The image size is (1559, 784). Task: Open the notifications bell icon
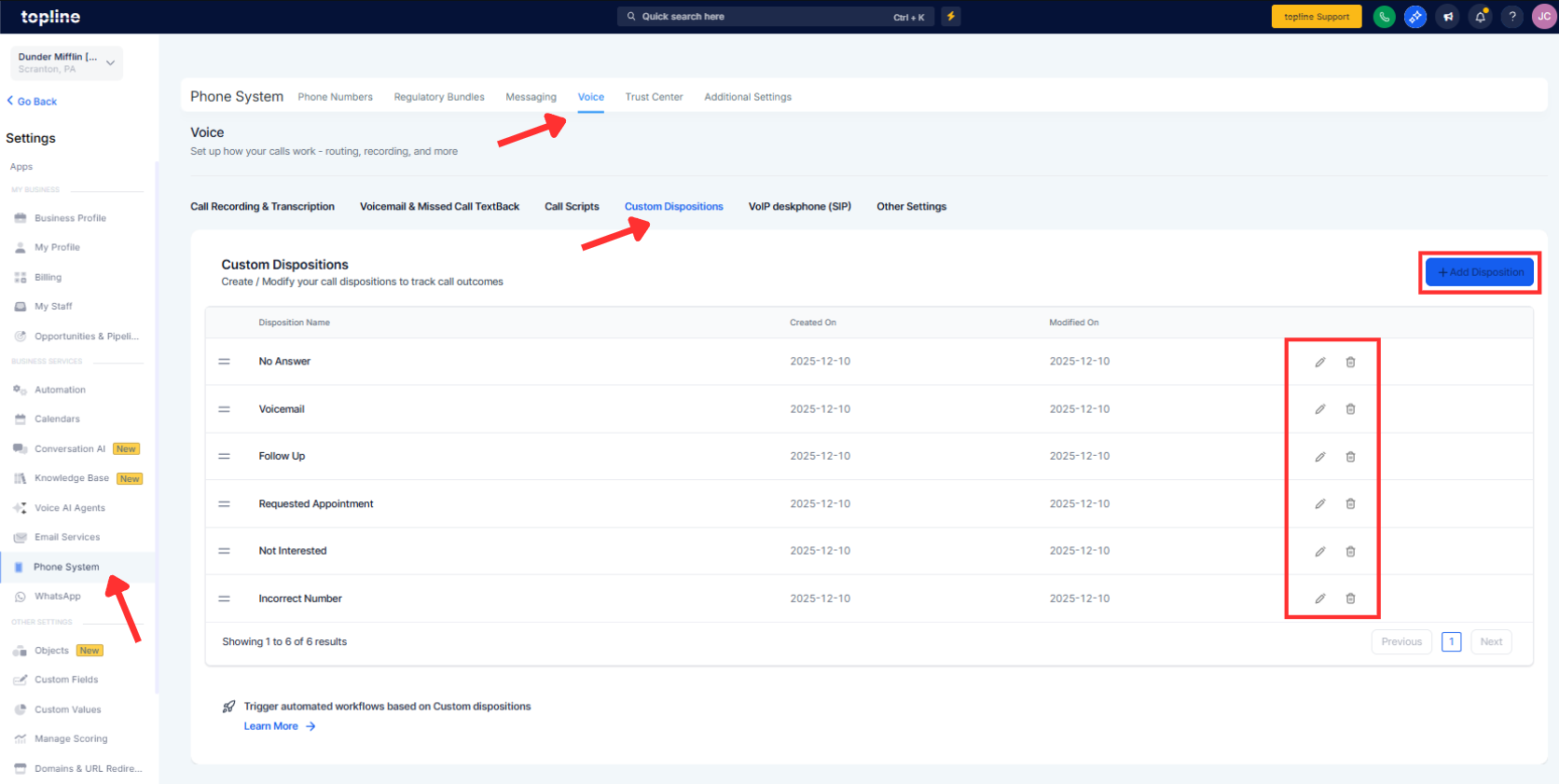tap(1480, 17)
